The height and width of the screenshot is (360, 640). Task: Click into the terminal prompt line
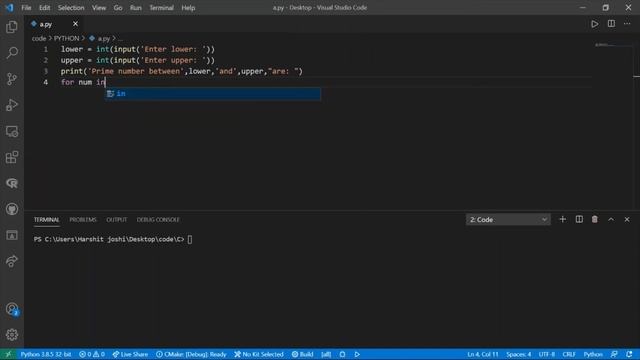pos(113,239)
